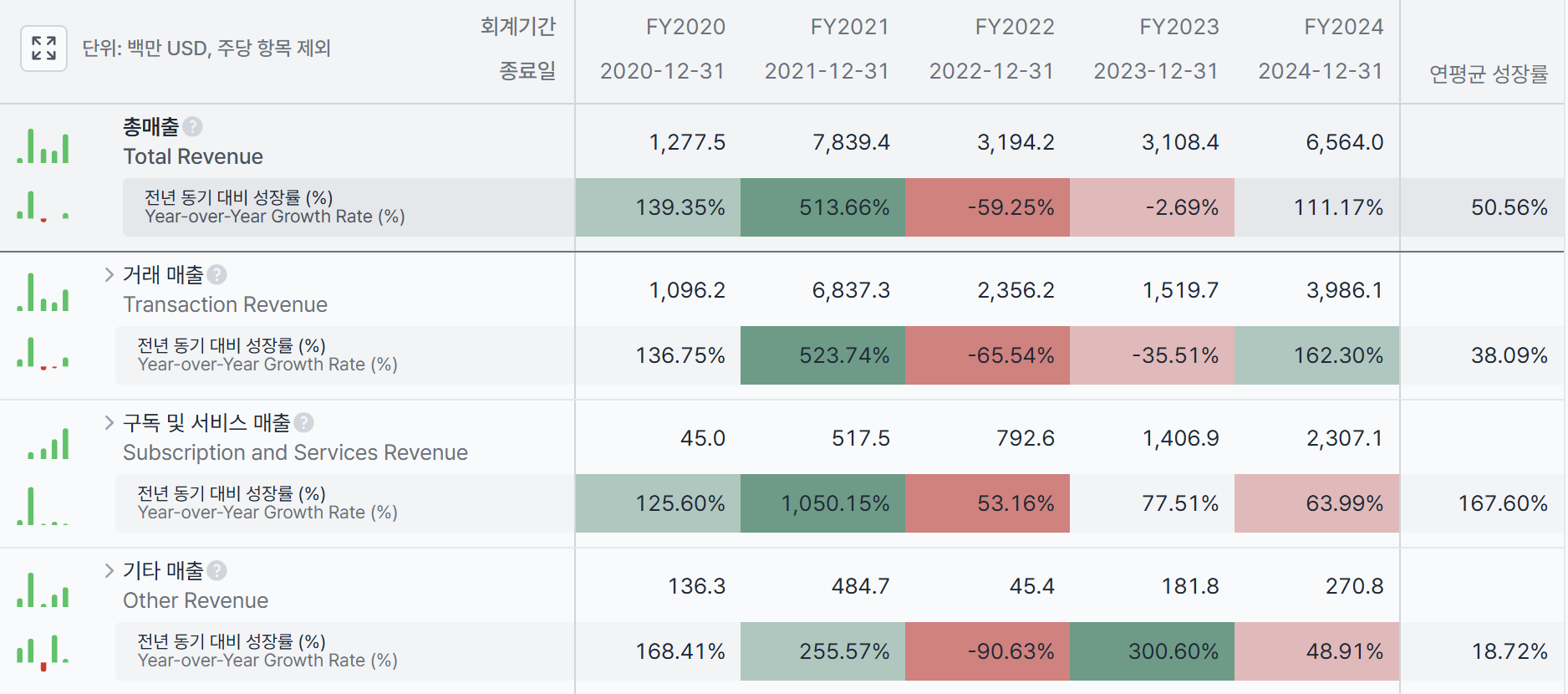
Task: Click the Other Revenue mini bar chart
Action: pos(43,589)
